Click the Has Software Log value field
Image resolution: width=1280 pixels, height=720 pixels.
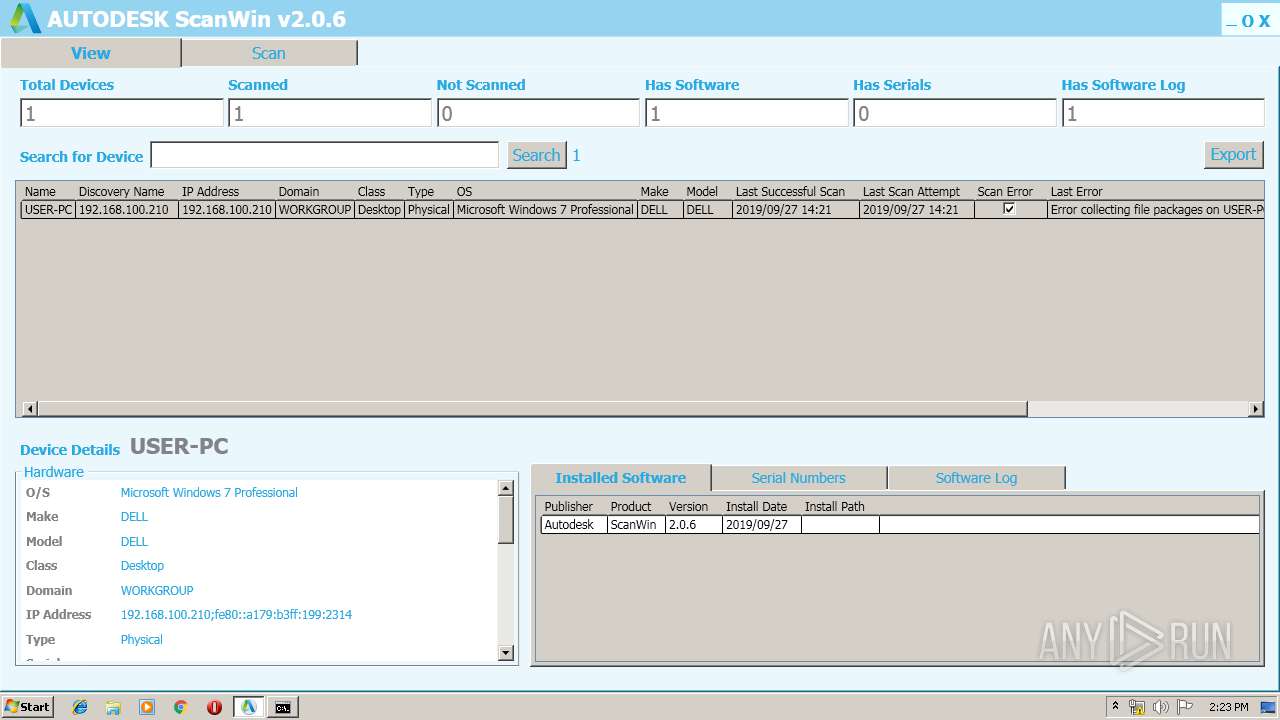click(1163, 113)
